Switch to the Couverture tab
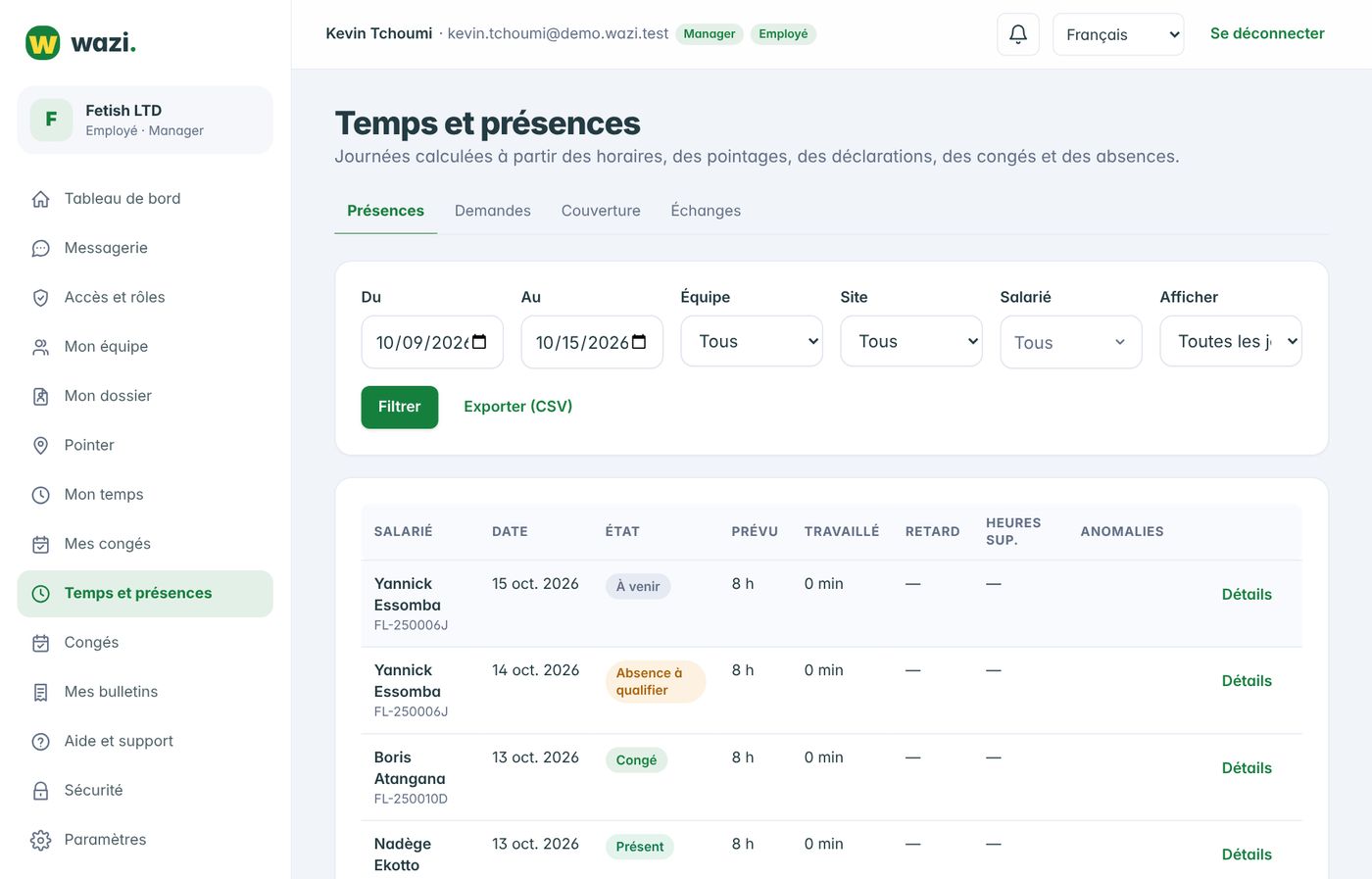This screenshot has width=1372, height=879. pos(601,211)
